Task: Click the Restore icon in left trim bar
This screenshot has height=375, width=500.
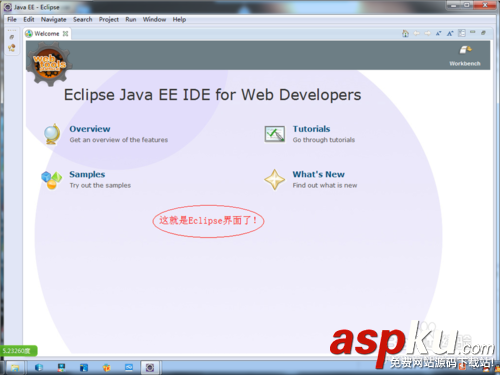Action: 12,37
